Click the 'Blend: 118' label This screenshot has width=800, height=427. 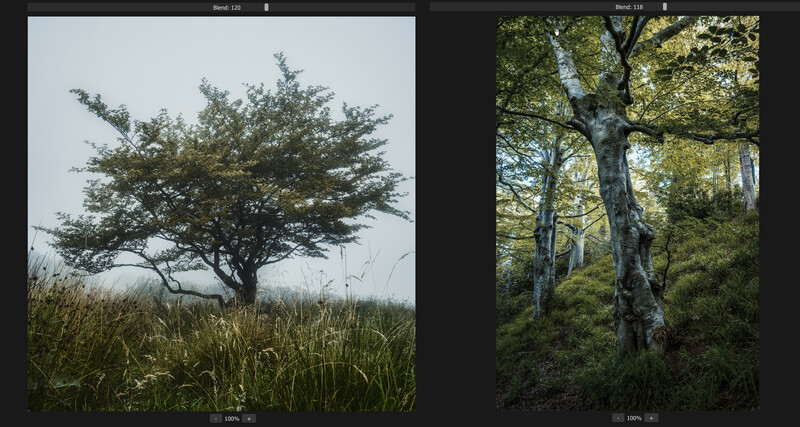coord(629,8)
